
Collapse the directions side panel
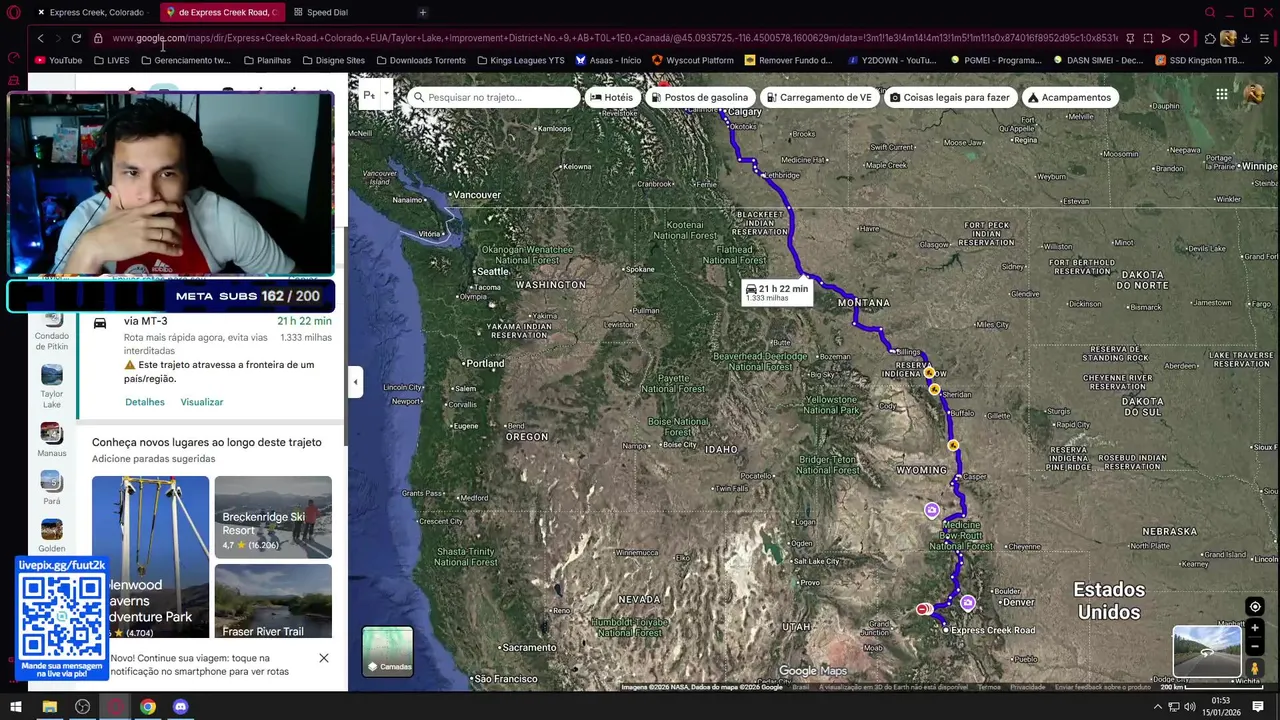(356, 382)
